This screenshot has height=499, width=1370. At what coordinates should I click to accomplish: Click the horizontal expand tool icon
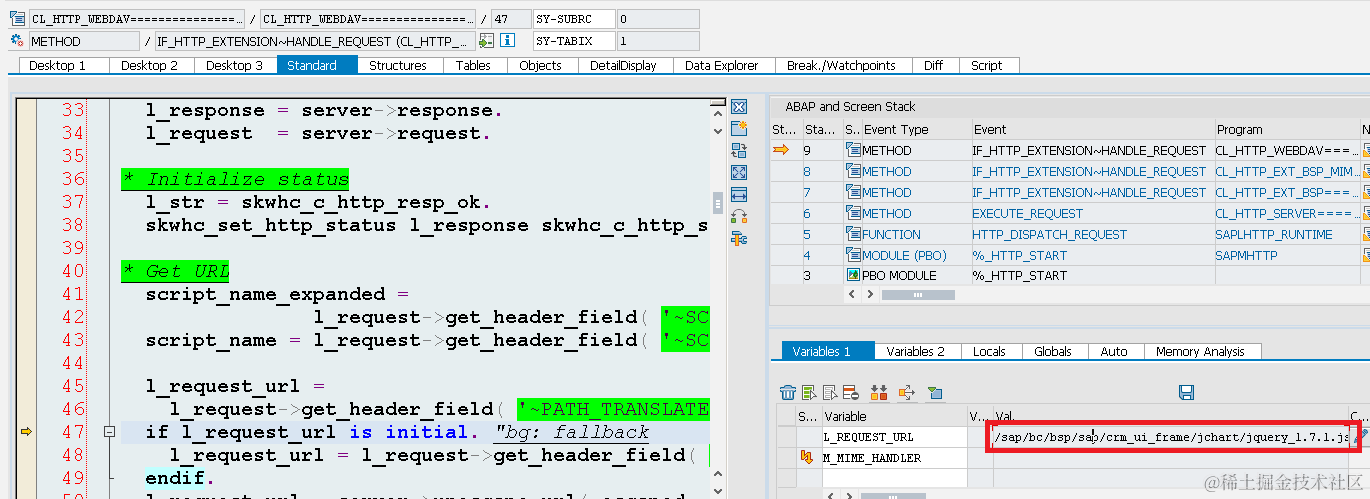click(739, 195)
